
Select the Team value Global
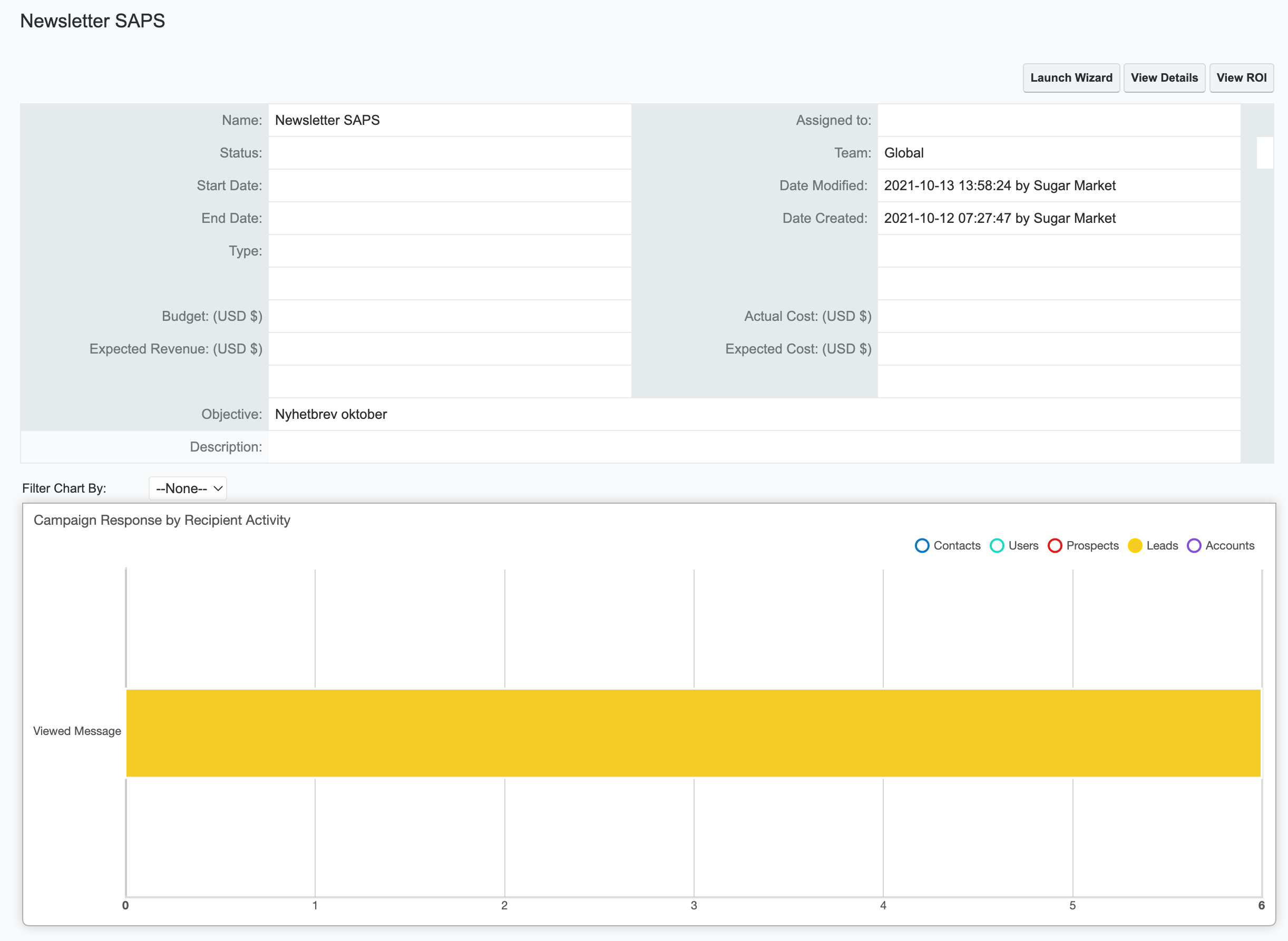(903, 153)
